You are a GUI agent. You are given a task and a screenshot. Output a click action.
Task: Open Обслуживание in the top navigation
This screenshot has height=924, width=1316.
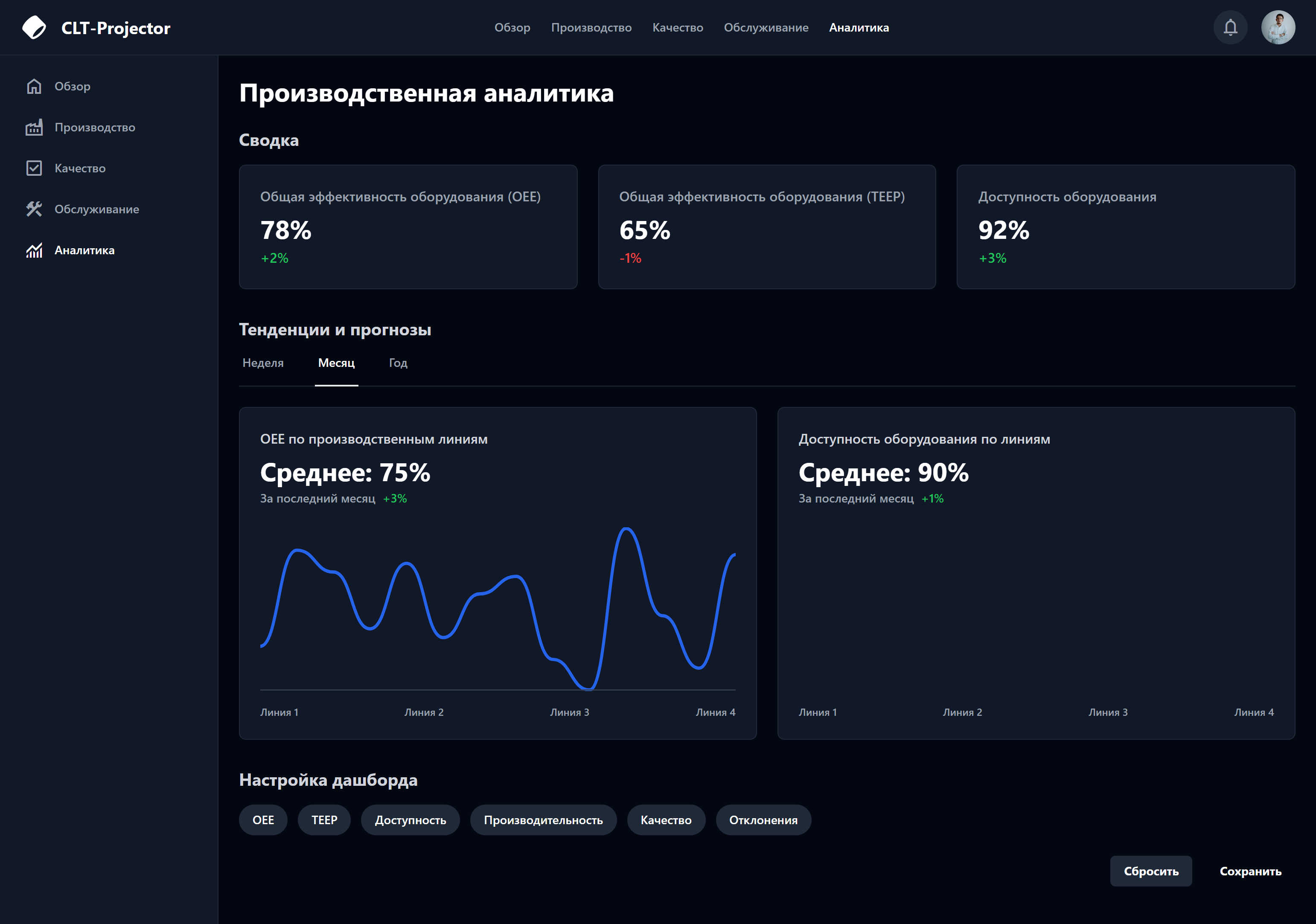click(766, 27)
